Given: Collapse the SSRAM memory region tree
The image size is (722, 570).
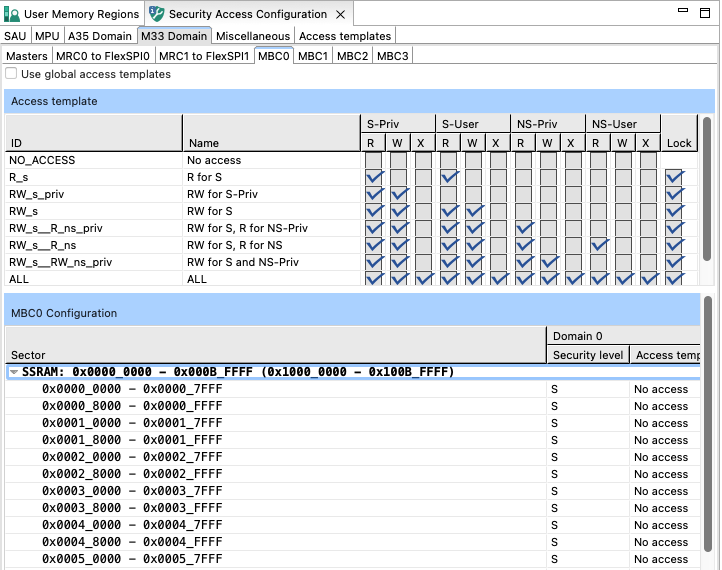Looking at the screenshot, I should [14, 372].
